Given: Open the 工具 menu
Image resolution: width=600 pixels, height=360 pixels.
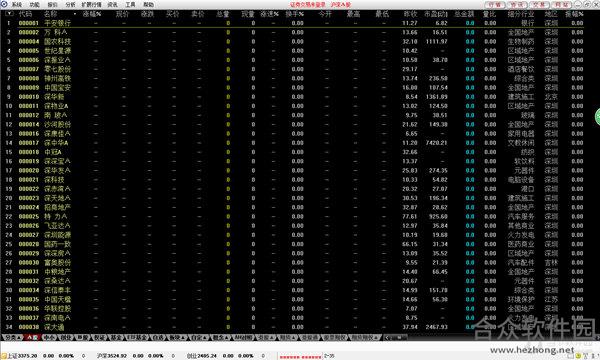Looking at the screenshot, I should (x=130, y=5).
